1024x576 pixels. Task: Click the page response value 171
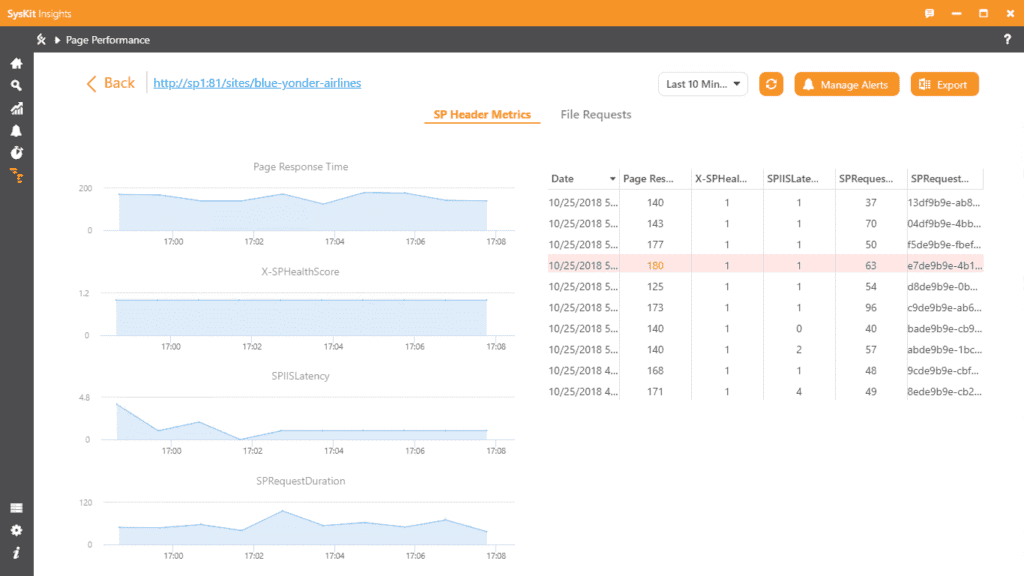(655, 391)
